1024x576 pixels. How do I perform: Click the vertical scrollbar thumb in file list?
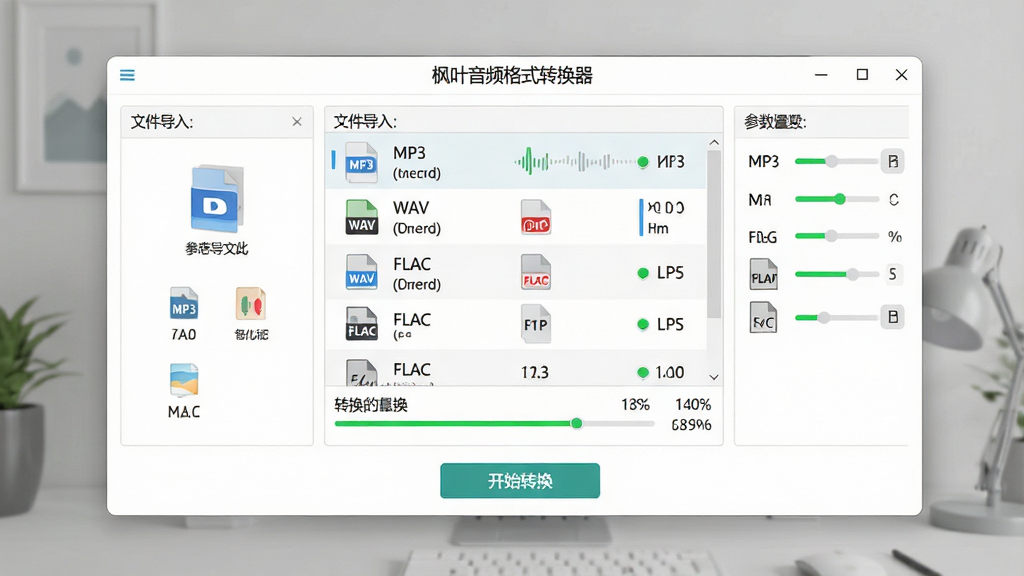click(714, 234)
